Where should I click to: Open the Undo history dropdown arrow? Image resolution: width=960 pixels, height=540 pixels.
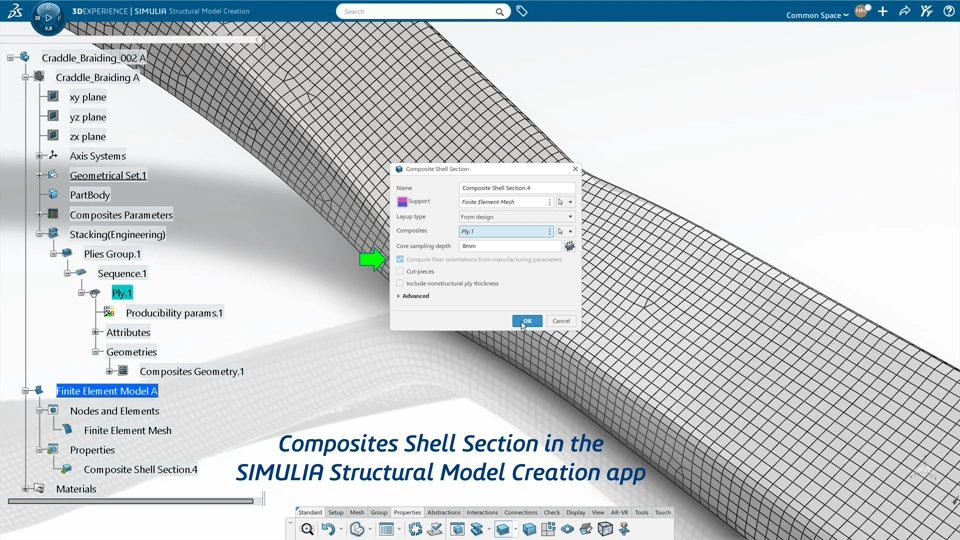[x=341, y=530]
